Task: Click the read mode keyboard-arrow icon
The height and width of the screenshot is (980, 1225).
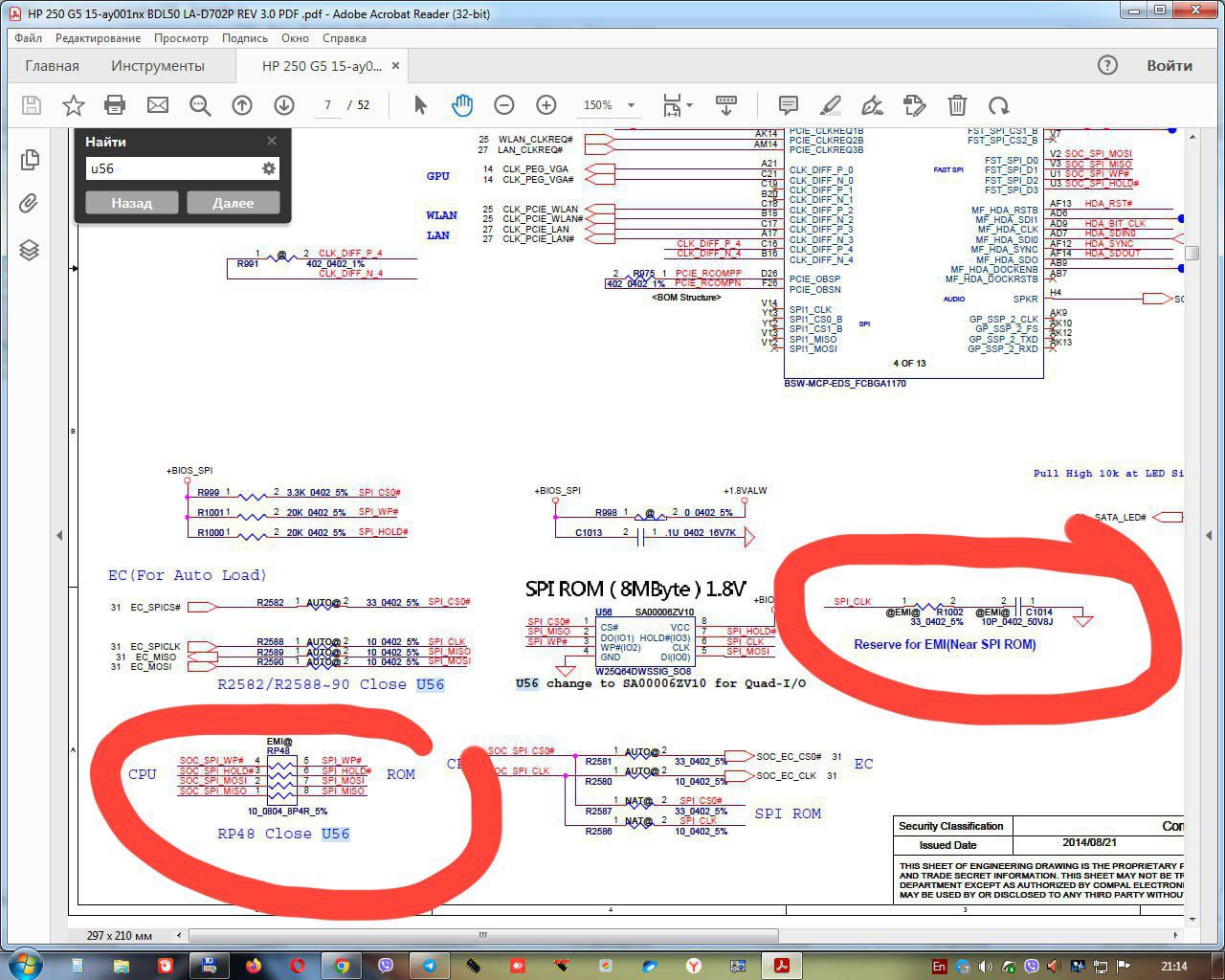Action: tap(726, 105)
